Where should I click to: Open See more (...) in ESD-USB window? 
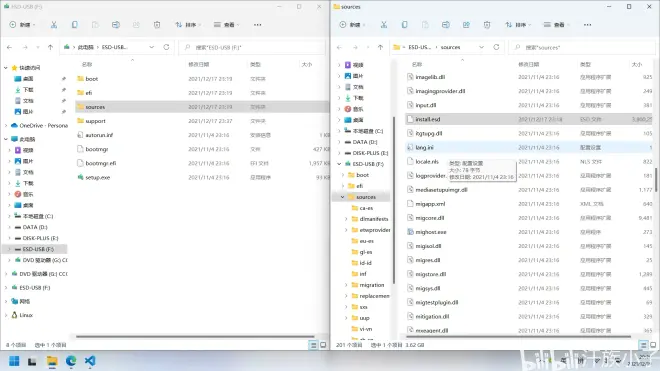coord(258,25)
